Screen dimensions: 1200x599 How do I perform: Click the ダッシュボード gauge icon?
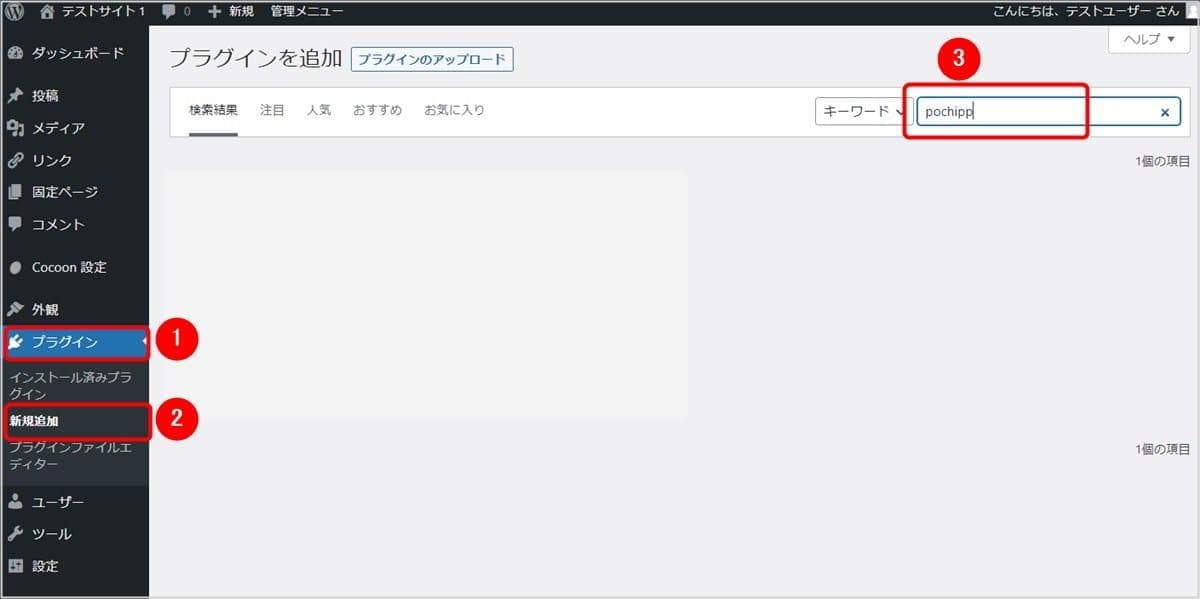(x=15, y=53)
